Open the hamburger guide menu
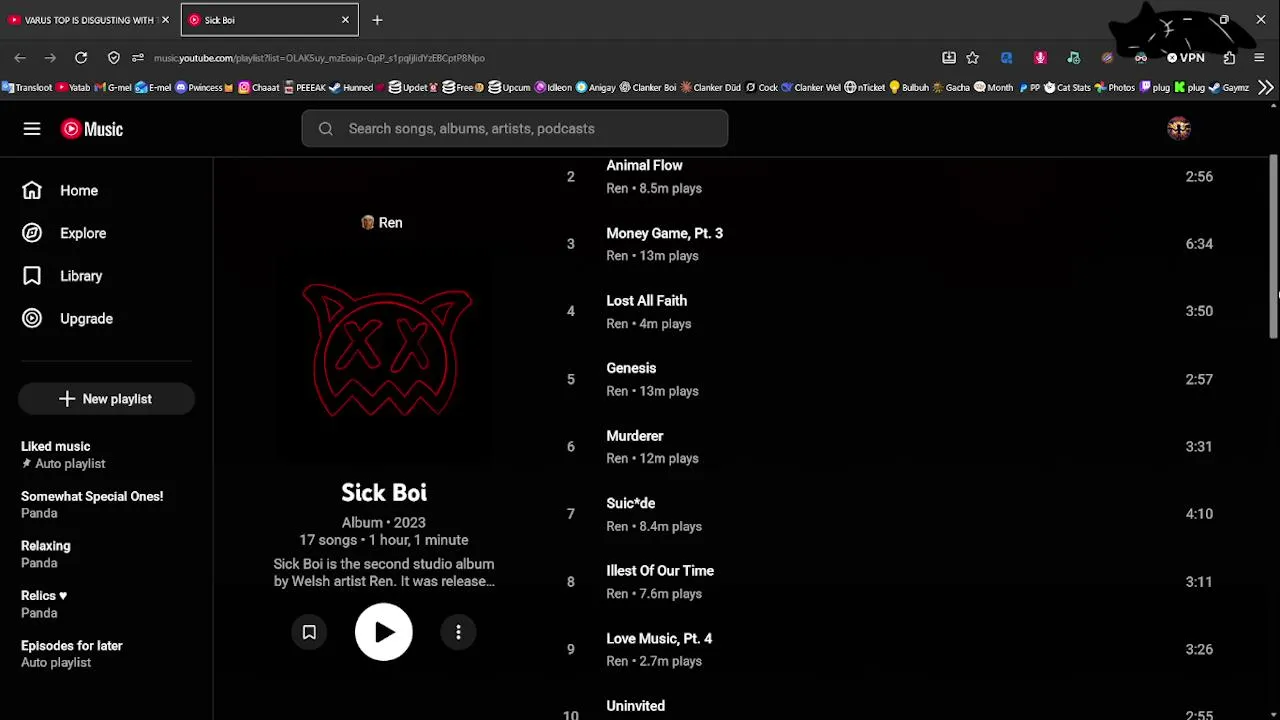 [x=32, y=129]
